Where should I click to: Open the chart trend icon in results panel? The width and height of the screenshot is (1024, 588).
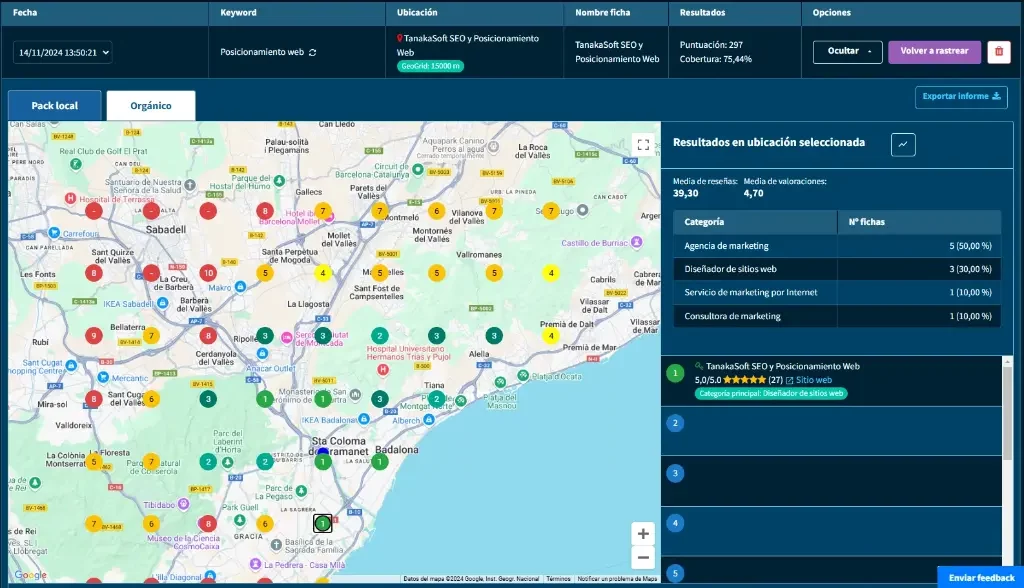pyautogui.click(x=903, y=144)
